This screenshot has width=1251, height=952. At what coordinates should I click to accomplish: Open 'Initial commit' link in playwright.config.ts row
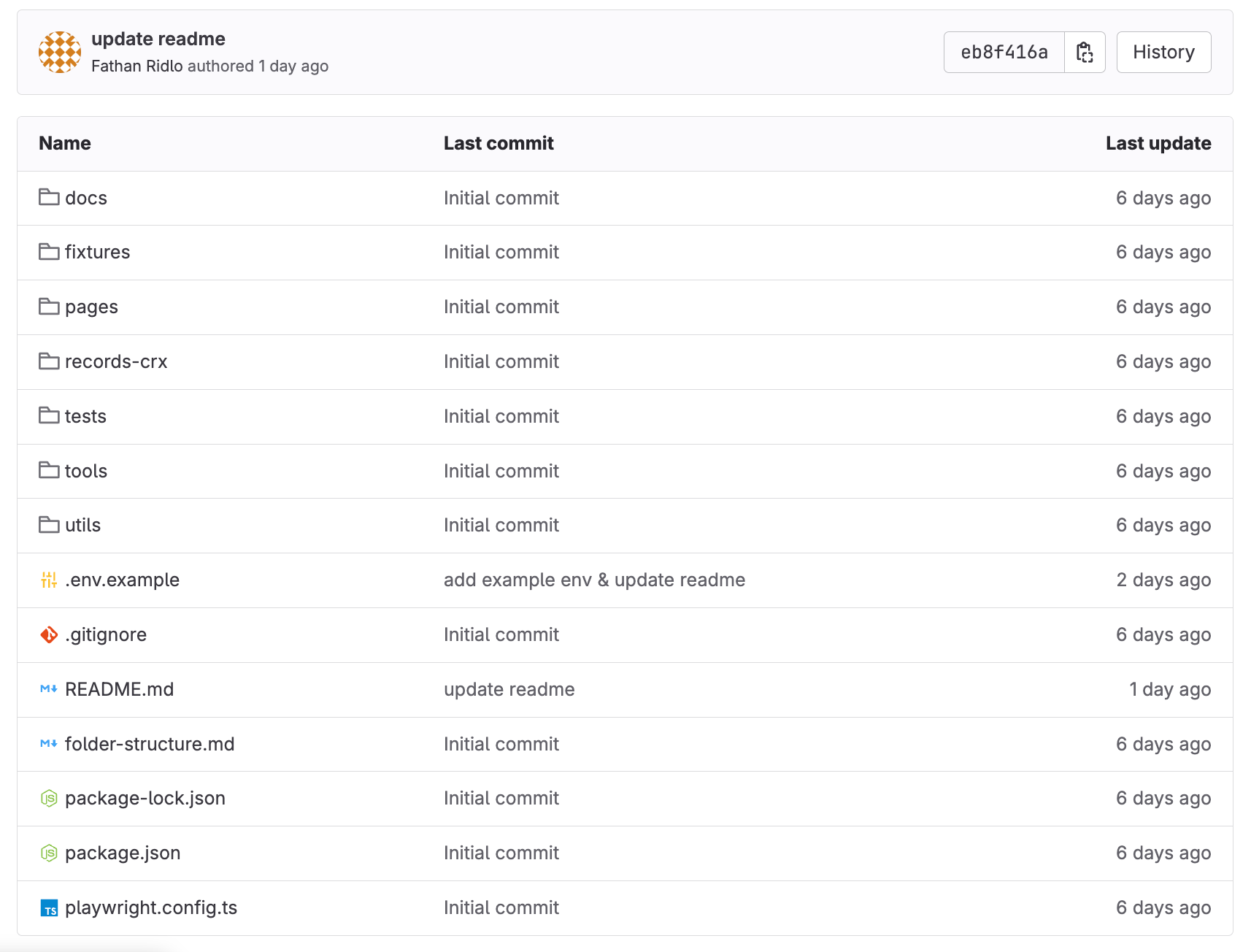pyautogui.click(x=501, y=907)
